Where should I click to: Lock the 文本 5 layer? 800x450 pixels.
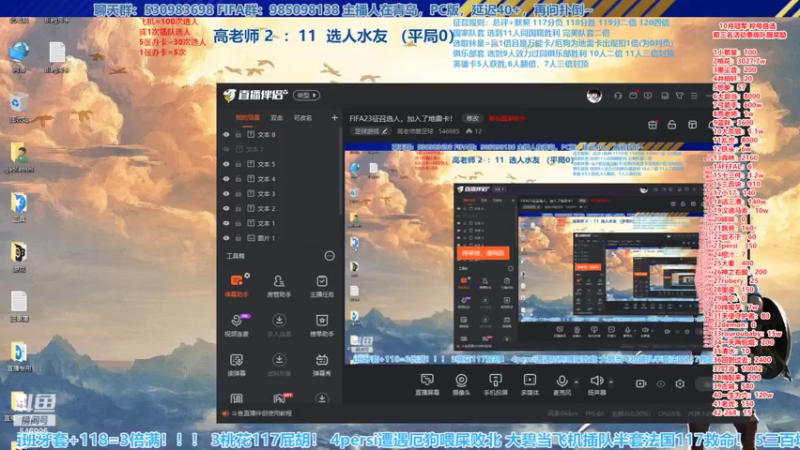[238, 164]
